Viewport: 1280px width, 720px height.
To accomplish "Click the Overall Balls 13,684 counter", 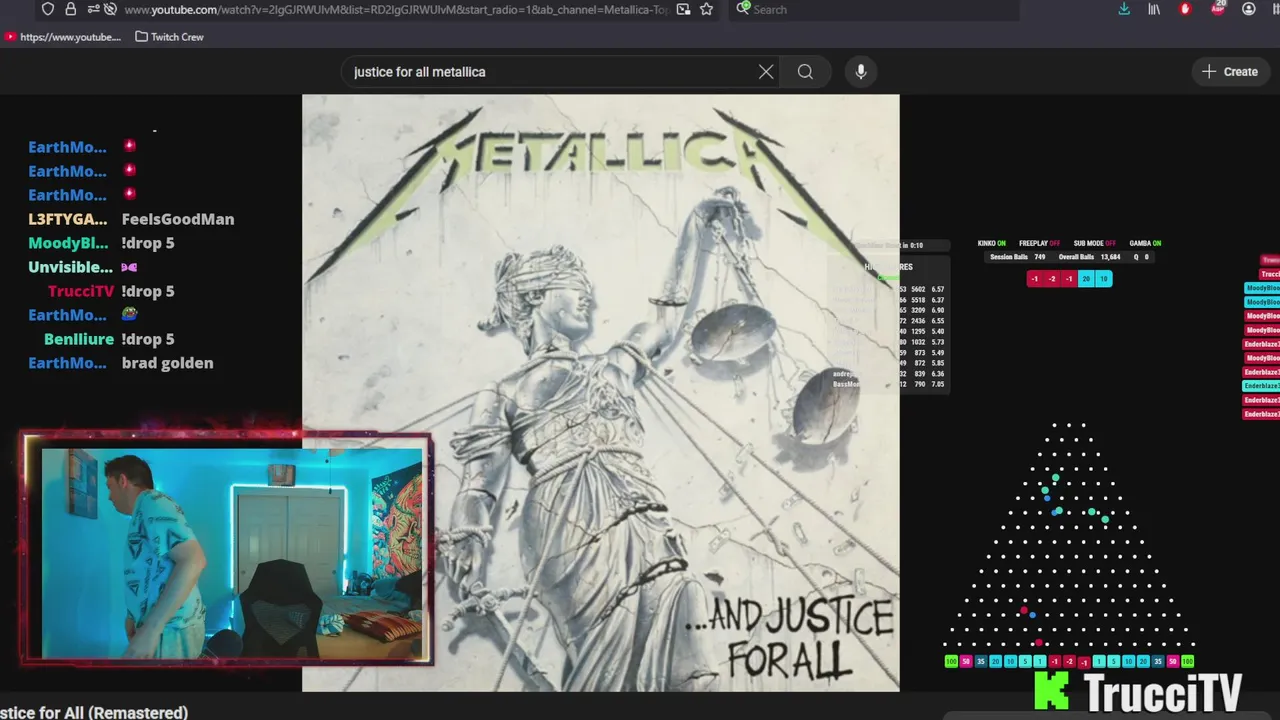I will [x=1089, y=257].
